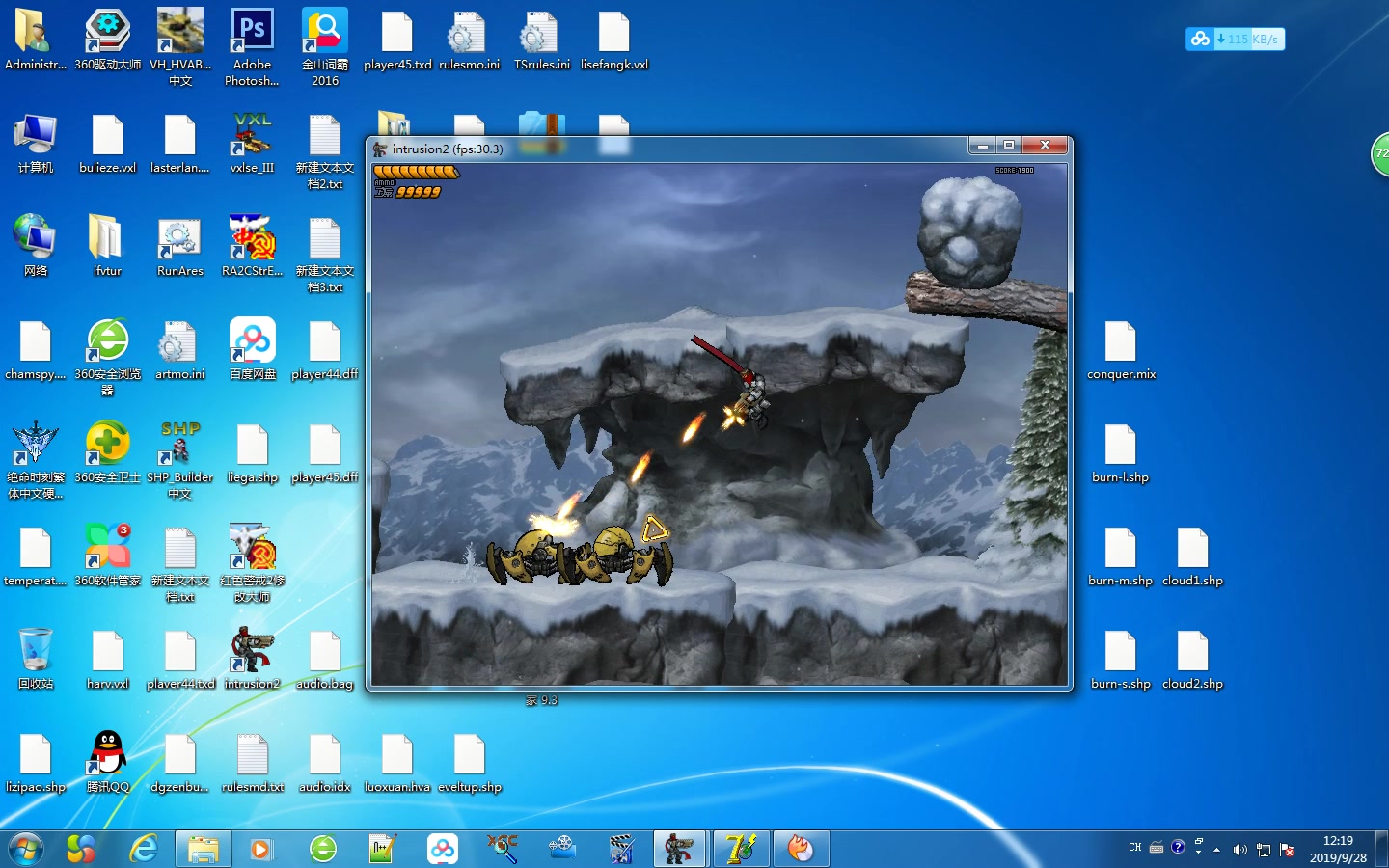Viewport: 1389px width, 868px height.
Task: Click the Show desktop button
Action: (x=1381, y=849)
